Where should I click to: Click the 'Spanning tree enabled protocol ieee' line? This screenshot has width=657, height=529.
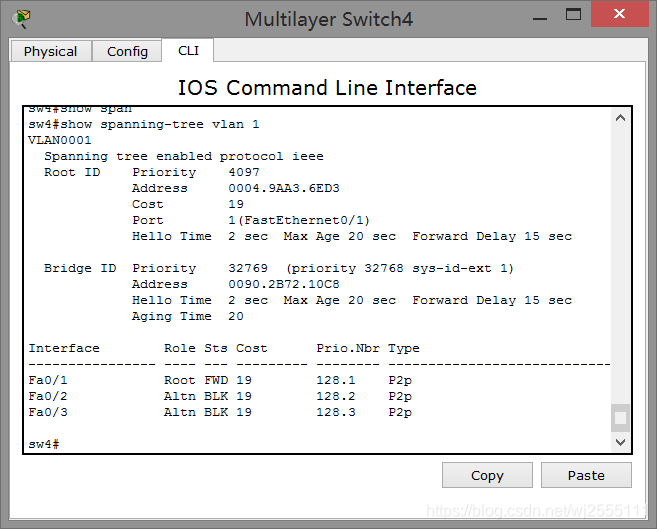click(x=184, y=156)
